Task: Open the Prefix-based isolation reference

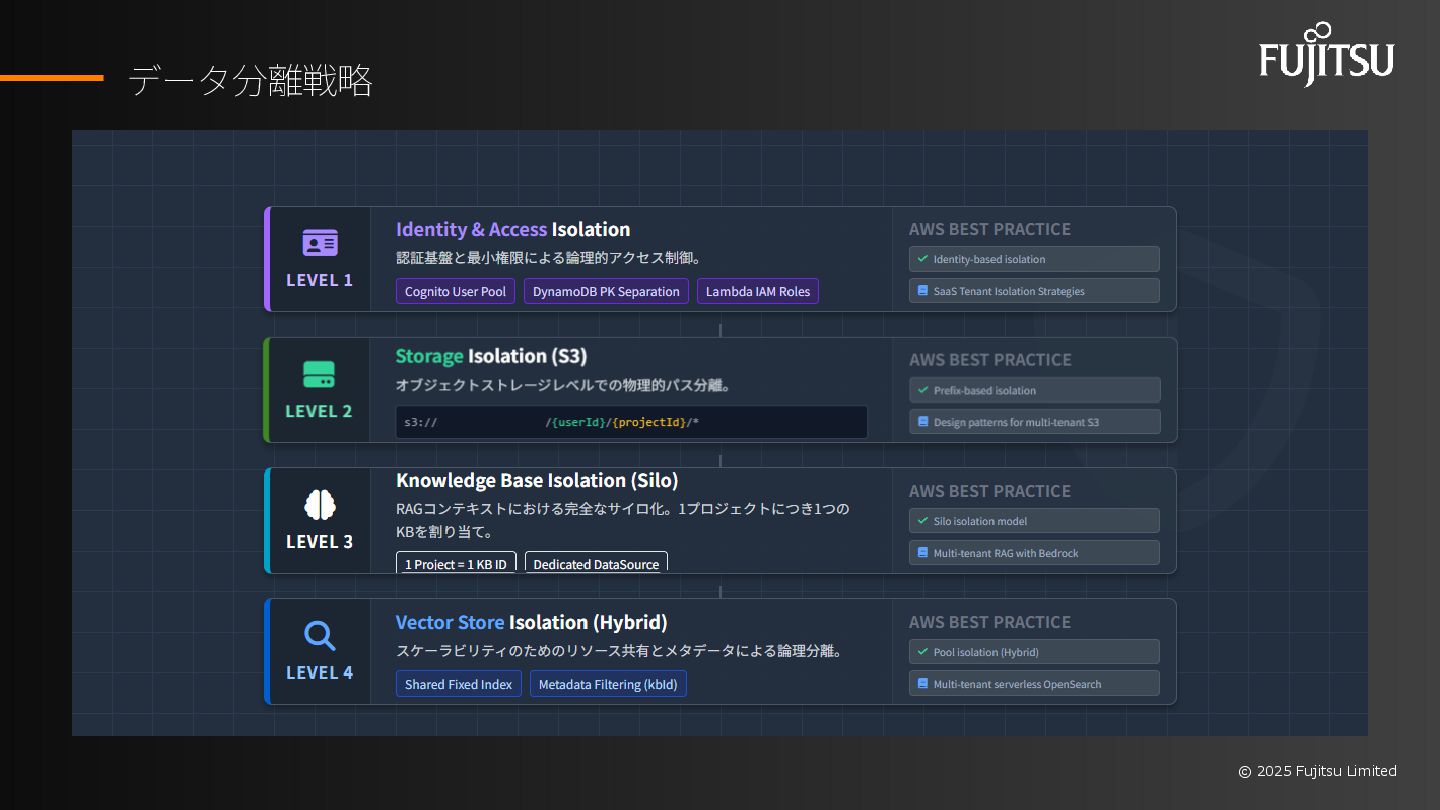Action: click(1034, 390)
